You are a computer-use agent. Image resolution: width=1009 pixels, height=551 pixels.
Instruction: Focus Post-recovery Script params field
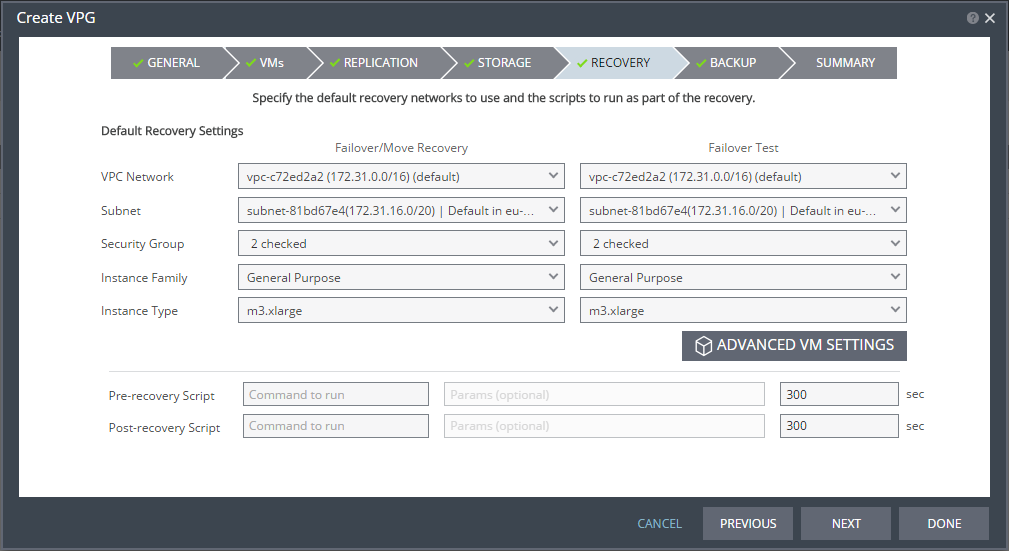pyautogui.click(x=604, y=426)
